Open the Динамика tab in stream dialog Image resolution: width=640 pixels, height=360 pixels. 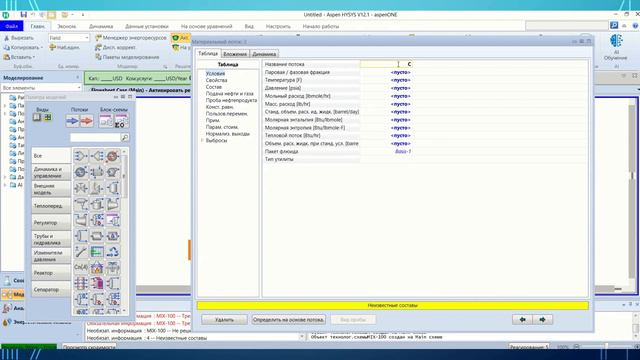pyautogui.click(x=264, y=54)
